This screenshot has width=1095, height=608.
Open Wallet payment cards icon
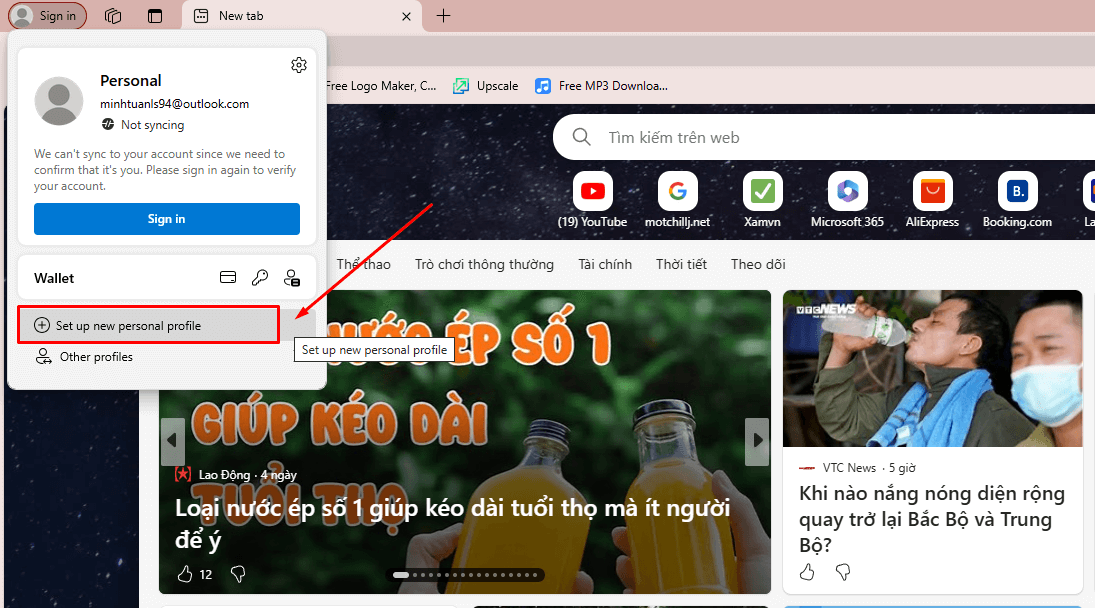228,277
